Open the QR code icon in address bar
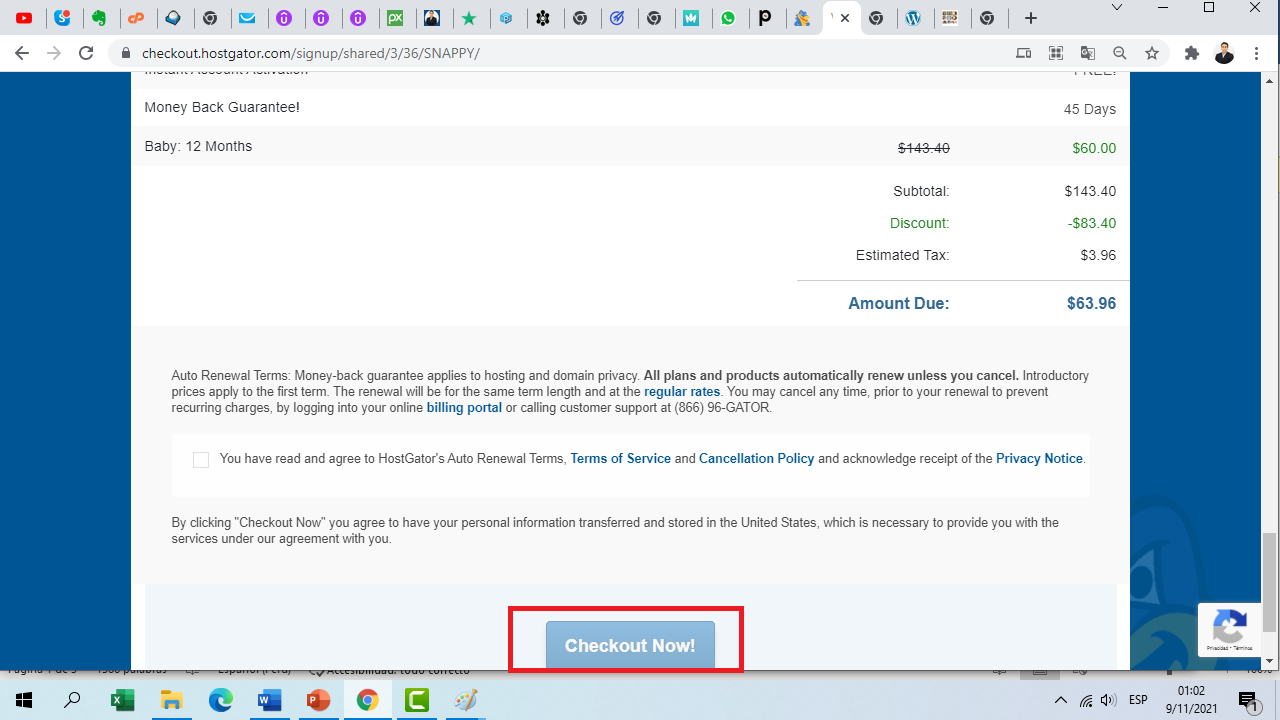Viewport: 1280px width, 720px height. click(1055, 53)
